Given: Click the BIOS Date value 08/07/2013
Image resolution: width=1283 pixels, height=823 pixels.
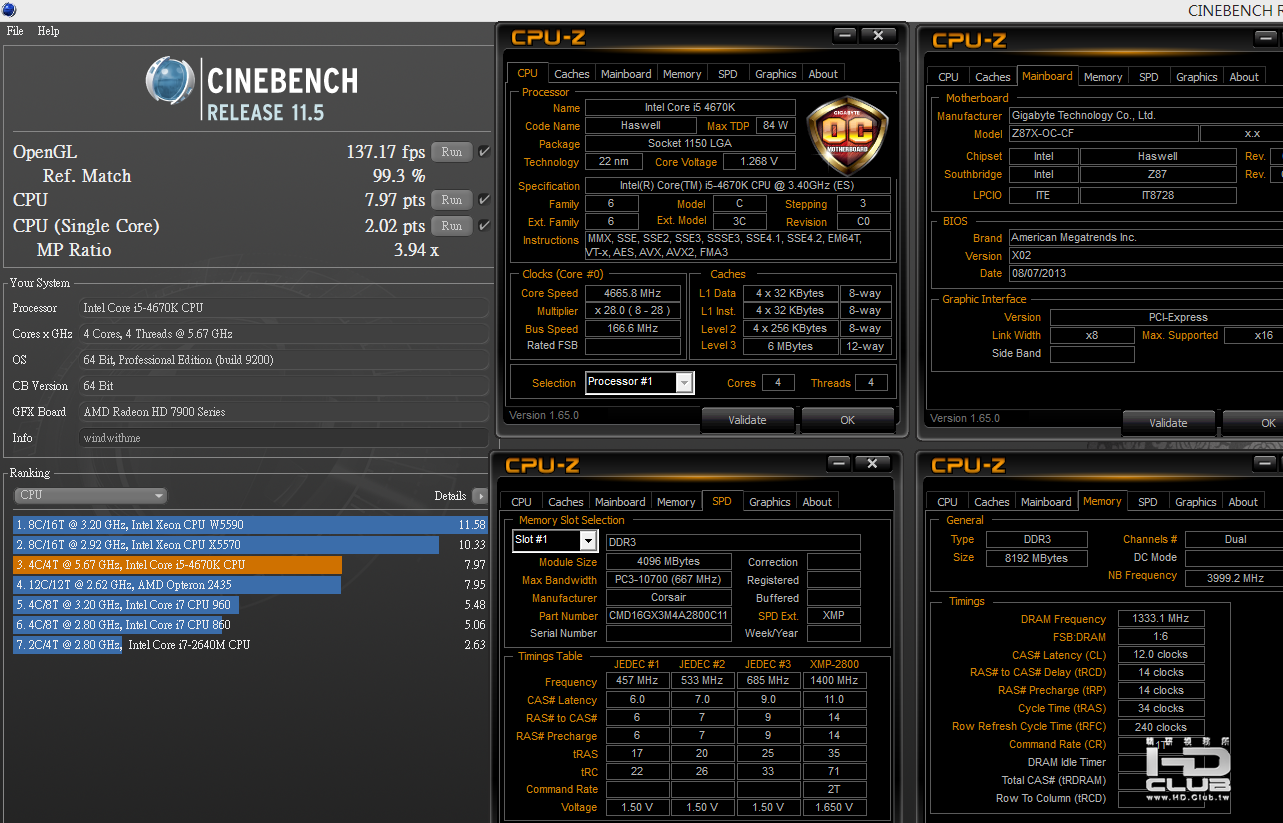Looking at the screenshot, I should coord(1145,273).
